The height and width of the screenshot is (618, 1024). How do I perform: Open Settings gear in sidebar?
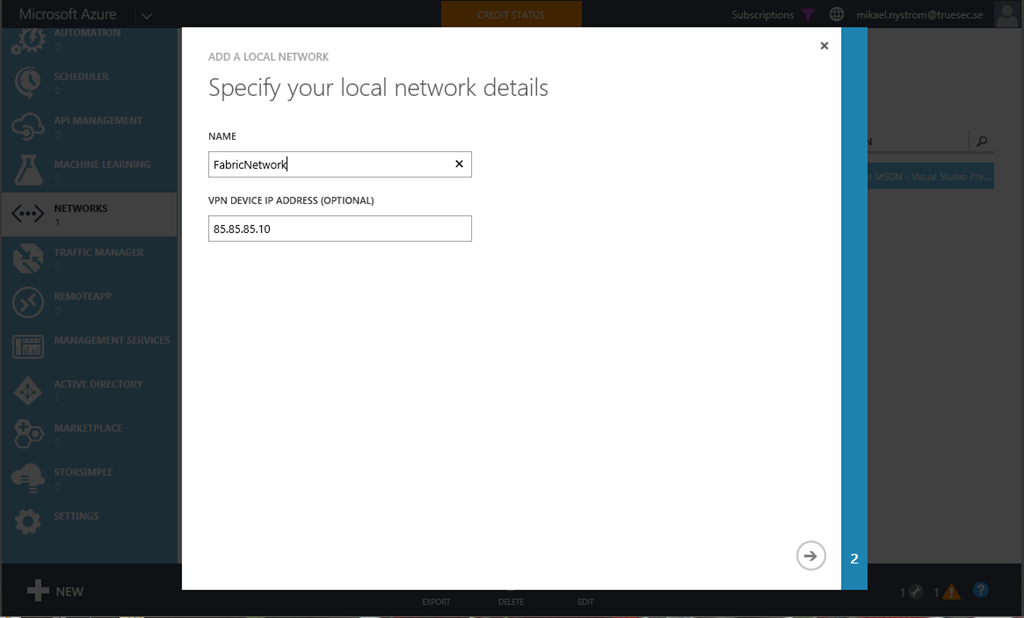pyautogui.click(x=28, y=521)
